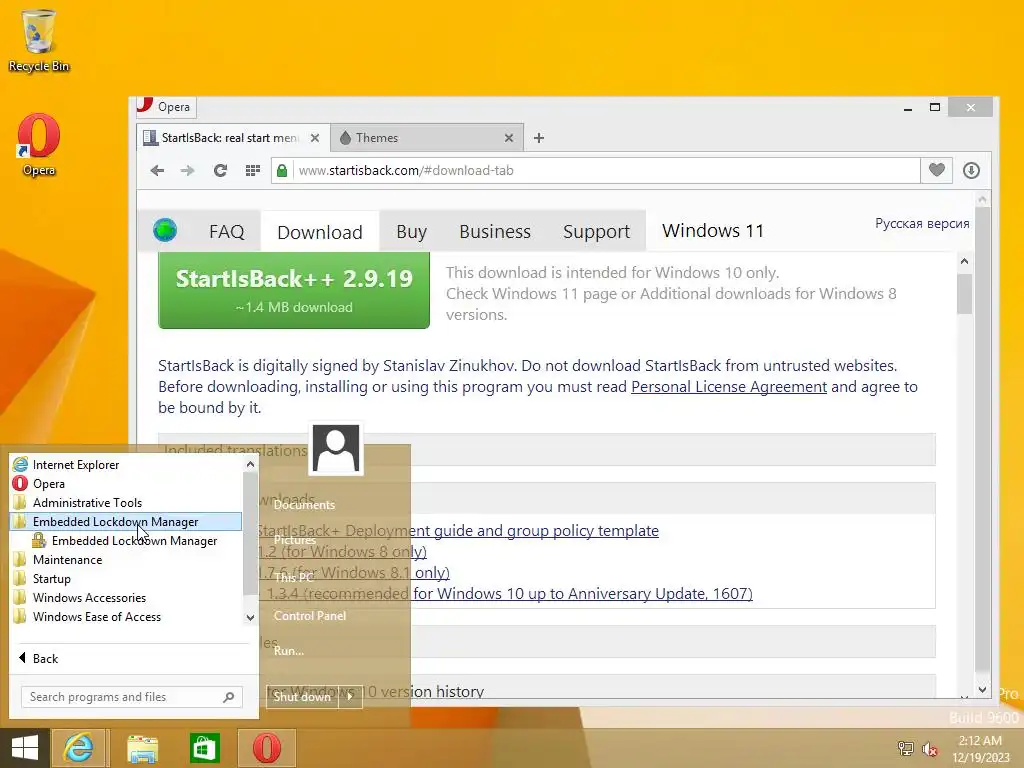Open File Explorer from the taskbar

[x=142, y=748]
